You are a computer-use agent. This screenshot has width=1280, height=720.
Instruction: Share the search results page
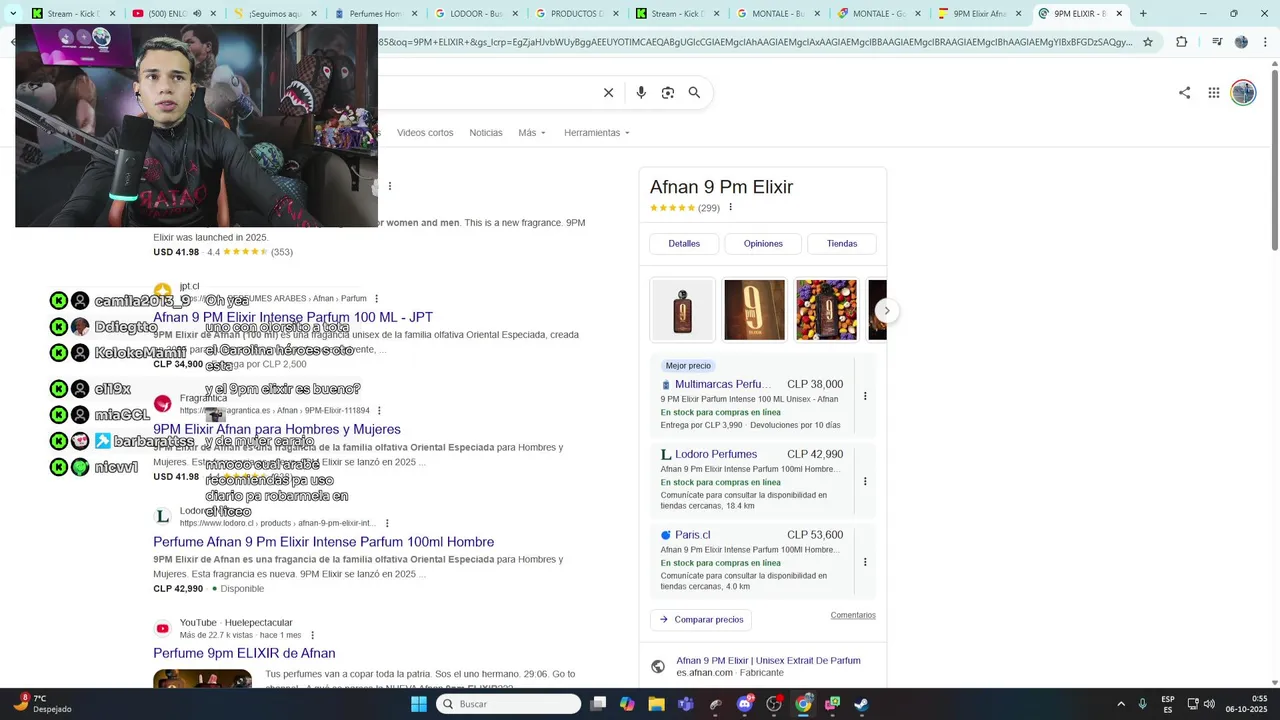tap(1184, 93)
